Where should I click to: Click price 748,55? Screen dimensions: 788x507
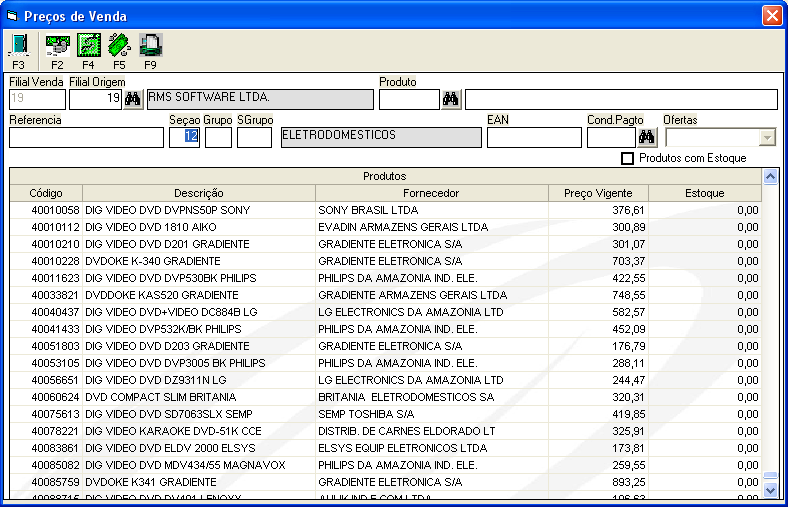629,295
